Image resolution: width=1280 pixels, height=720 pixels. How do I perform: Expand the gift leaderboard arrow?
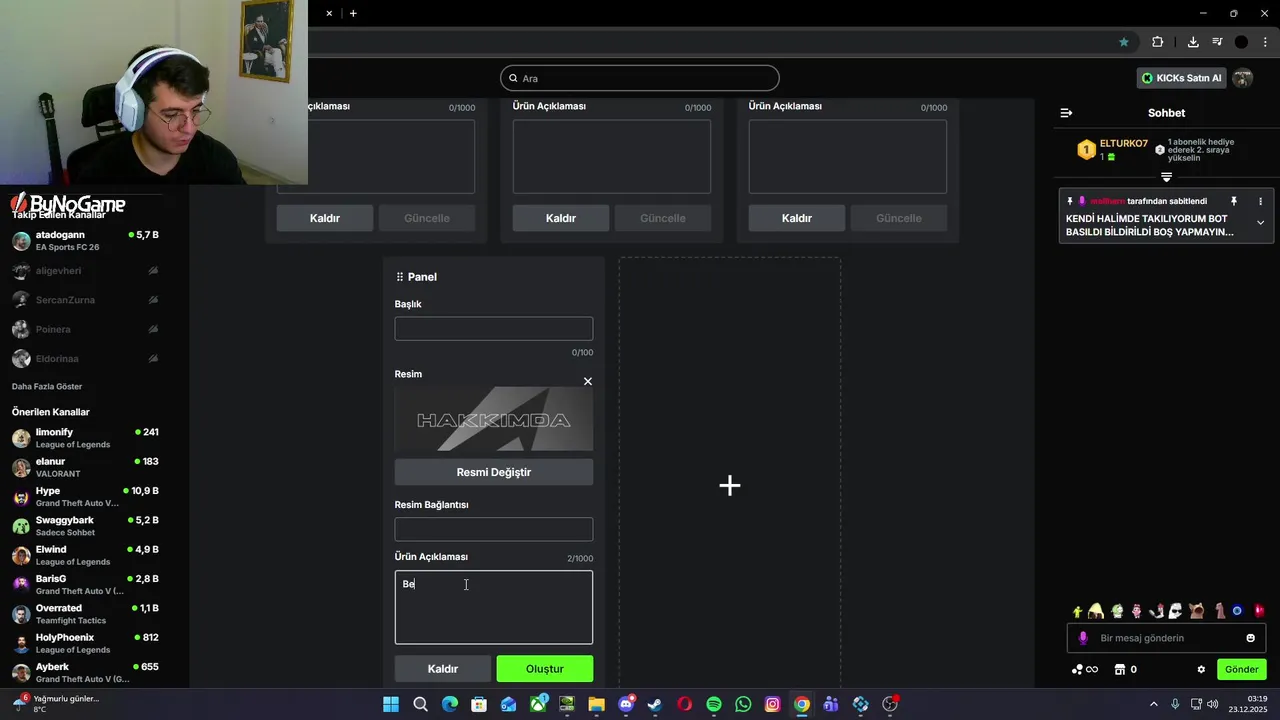[1166, 177]
